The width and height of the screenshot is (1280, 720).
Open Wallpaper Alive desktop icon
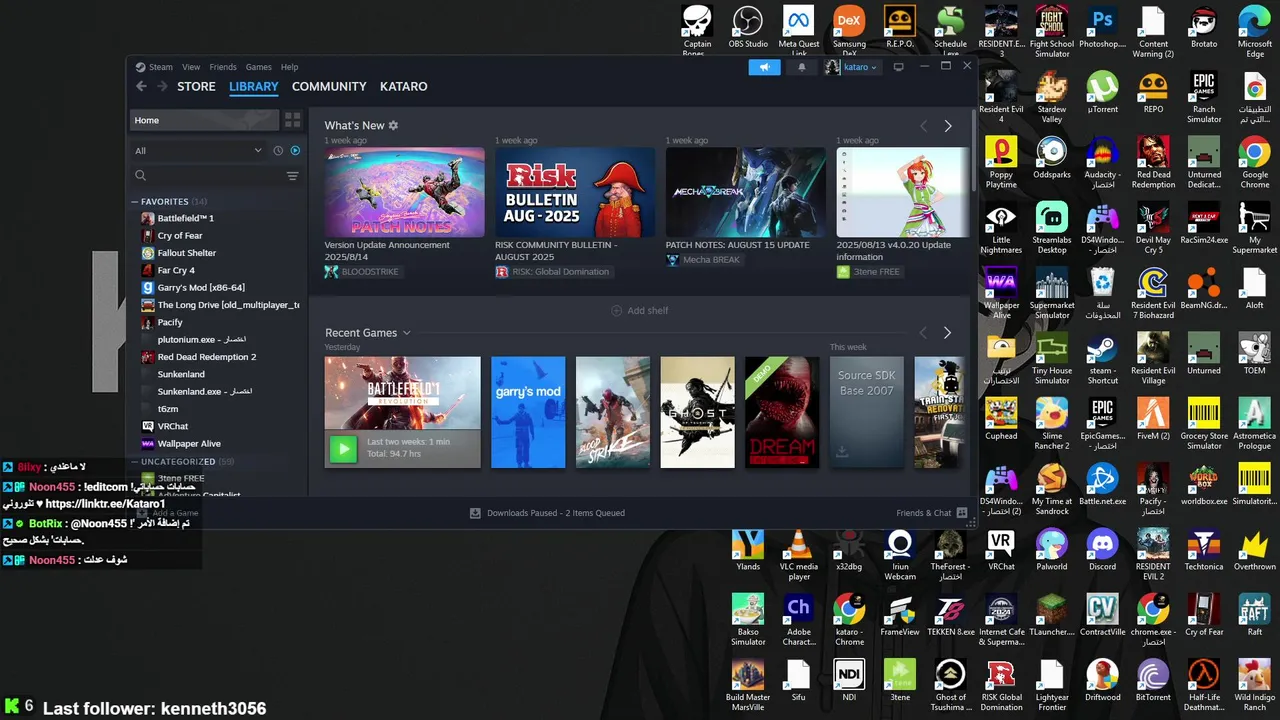click(x=1001, y=293)
